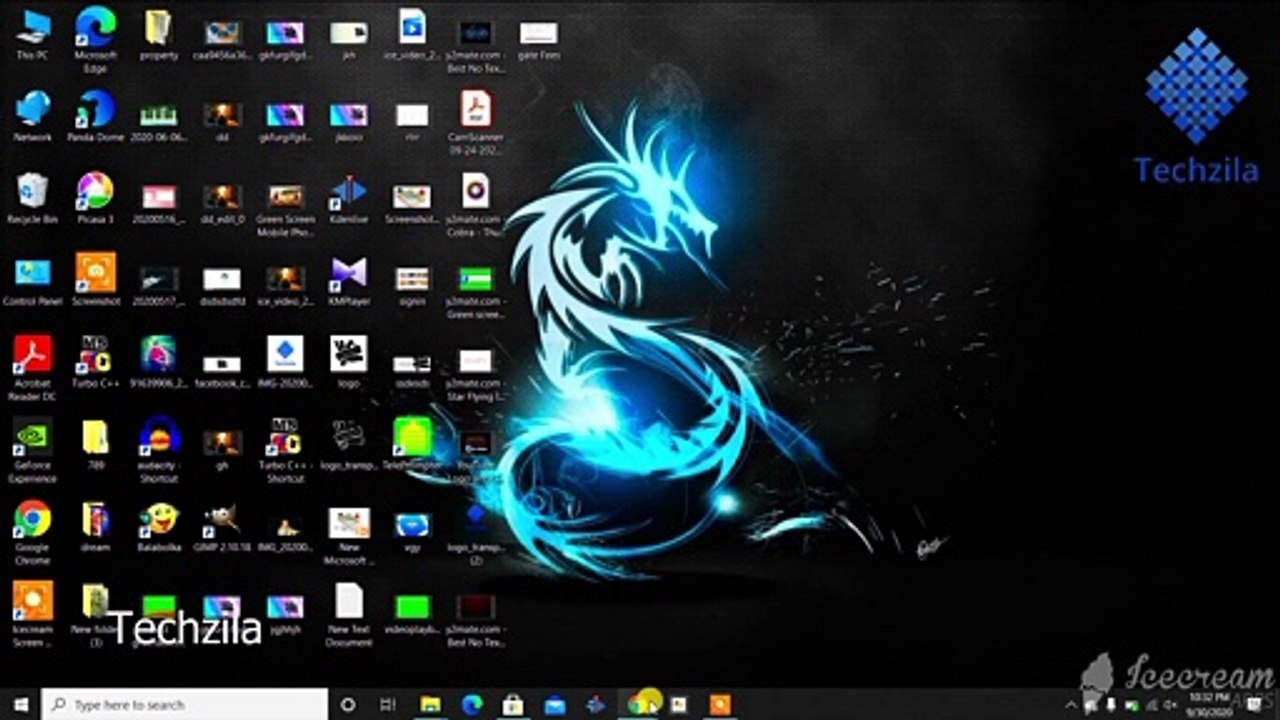The image size is (1280, 720).
Task: Open the Balabolka shortcut
Action: [x=158, y=526]
